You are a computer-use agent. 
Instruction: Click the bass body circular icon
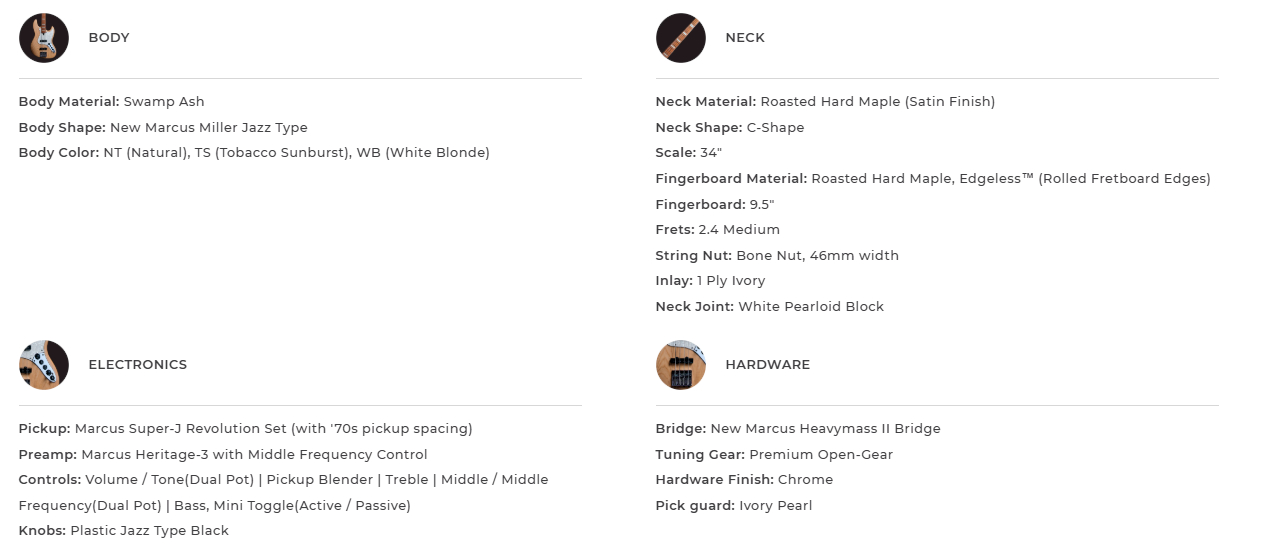(44, 38)
